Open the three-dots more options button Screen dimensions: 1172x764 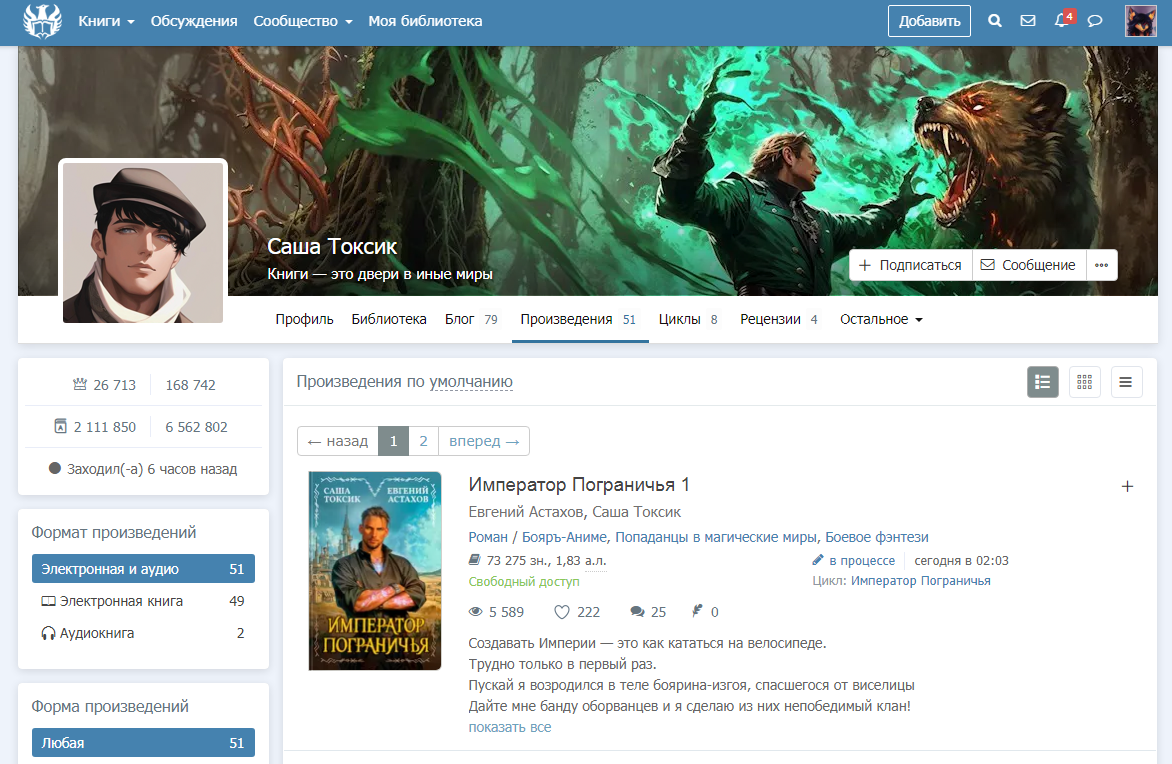(1102, 265)
